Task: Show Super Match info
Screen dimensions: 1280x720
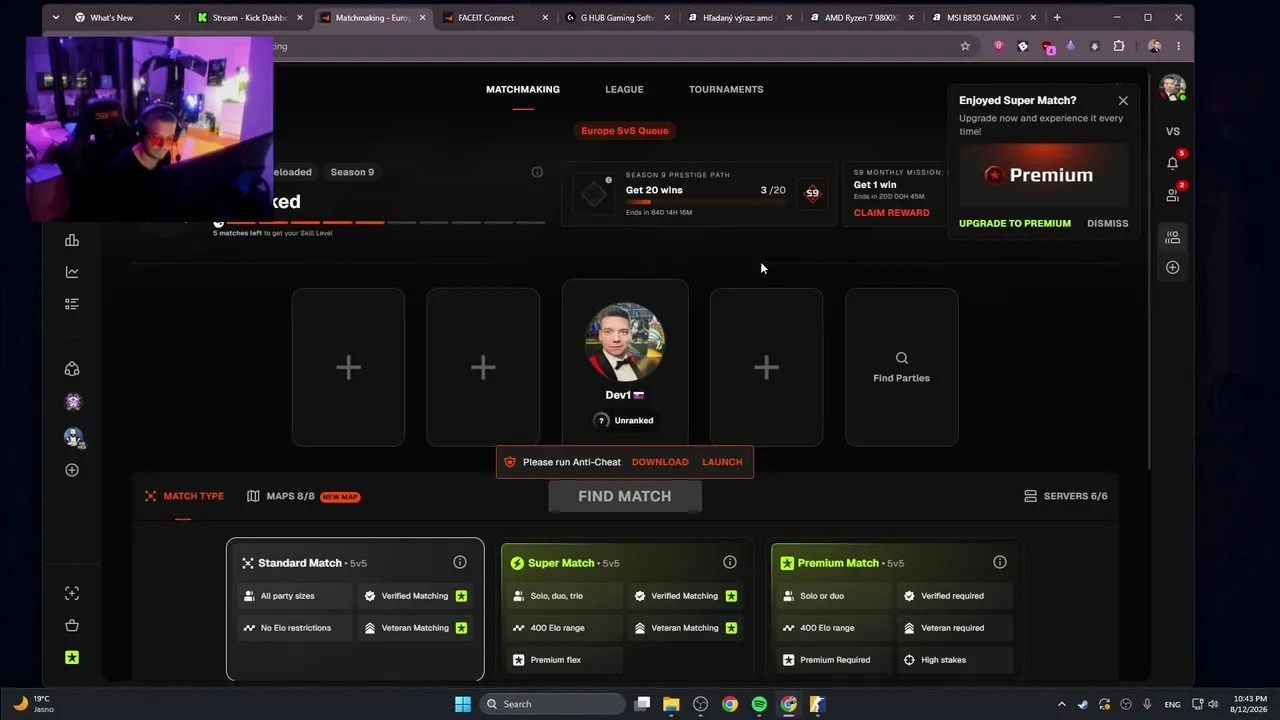Action: 730,562
